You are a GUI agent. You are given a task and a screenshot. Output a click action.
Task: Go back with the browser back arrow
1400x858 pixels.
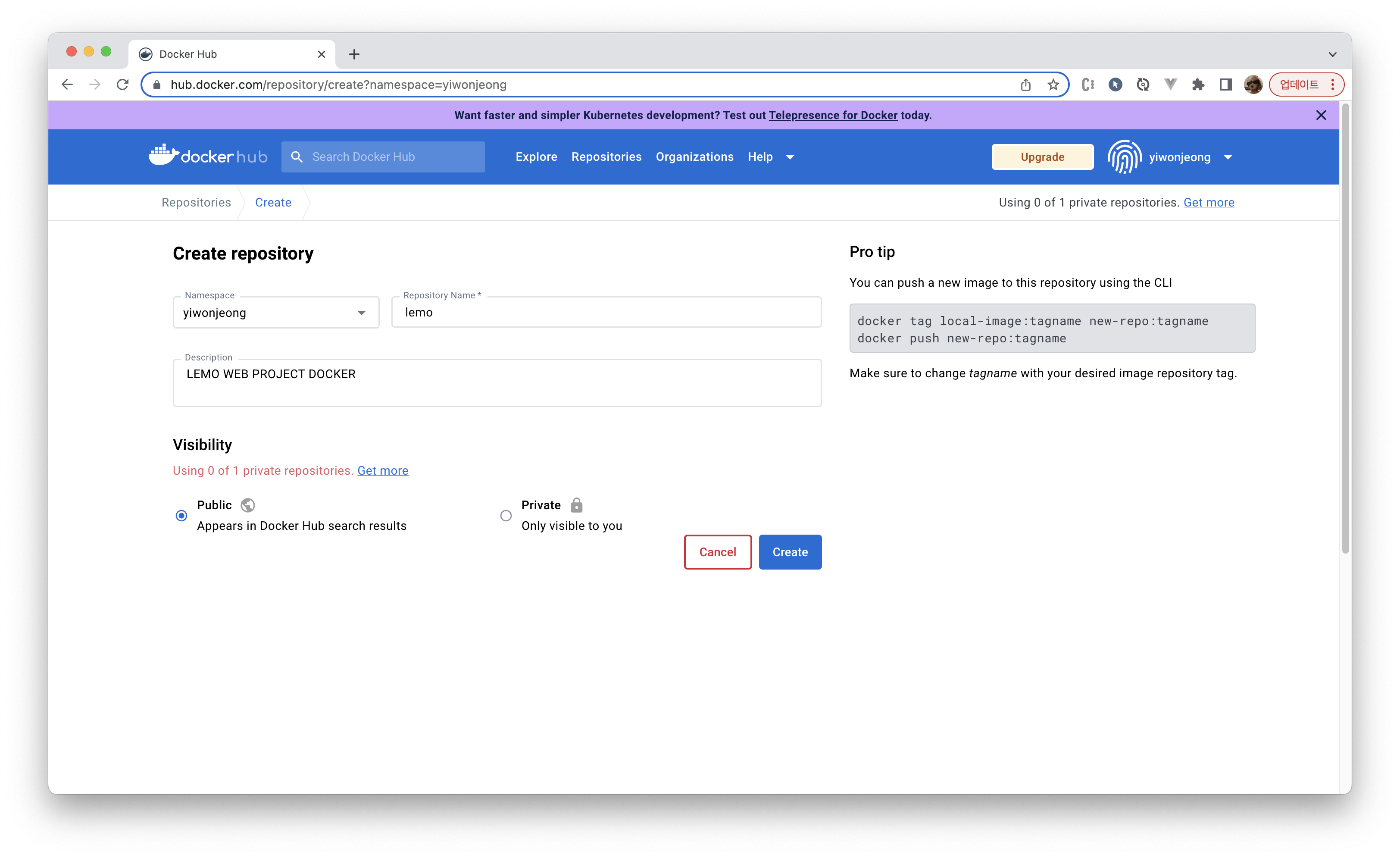click(x=67, y=85)
